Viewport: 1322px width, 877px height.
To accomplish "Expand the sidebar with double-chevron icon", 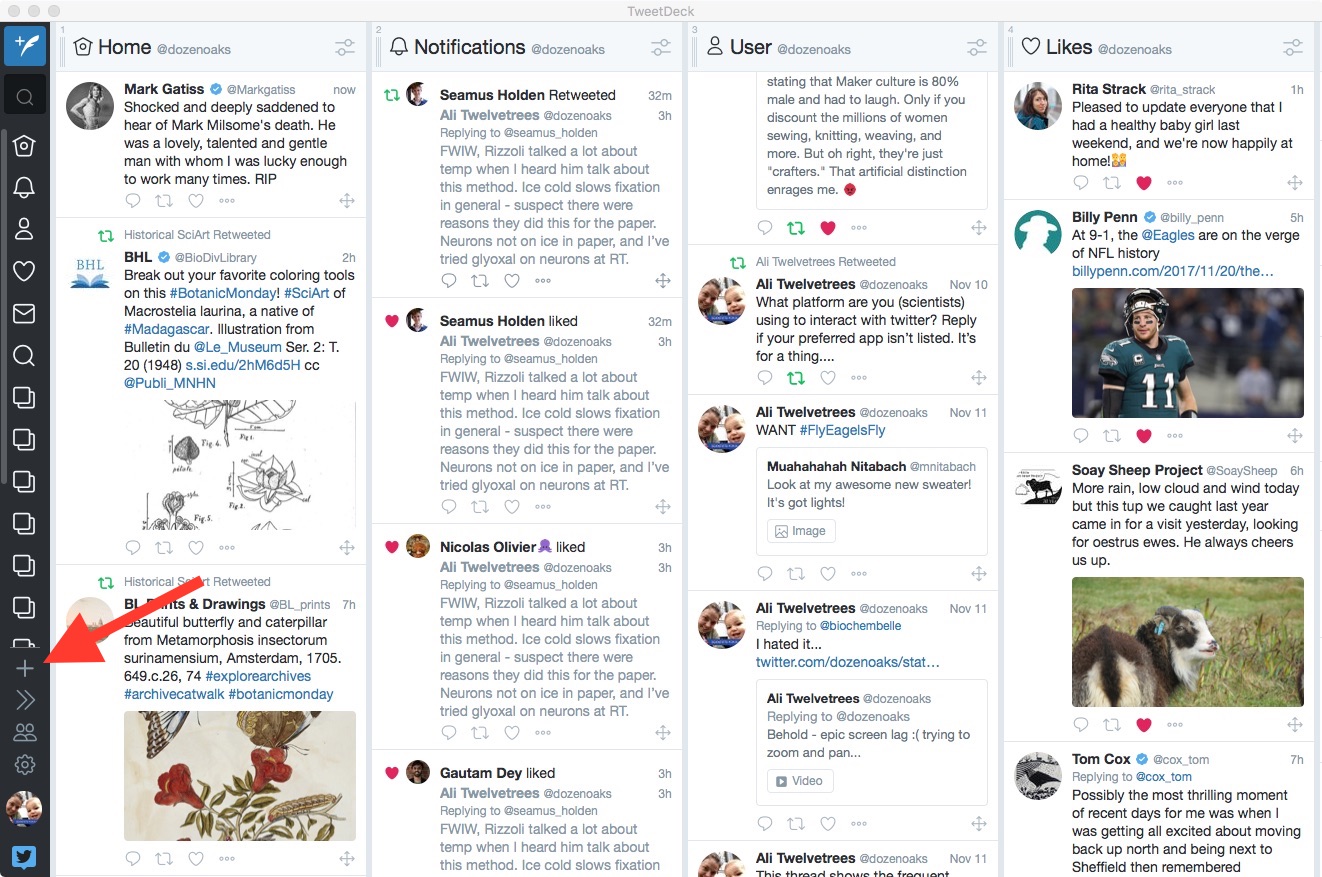I will [25, 700].
